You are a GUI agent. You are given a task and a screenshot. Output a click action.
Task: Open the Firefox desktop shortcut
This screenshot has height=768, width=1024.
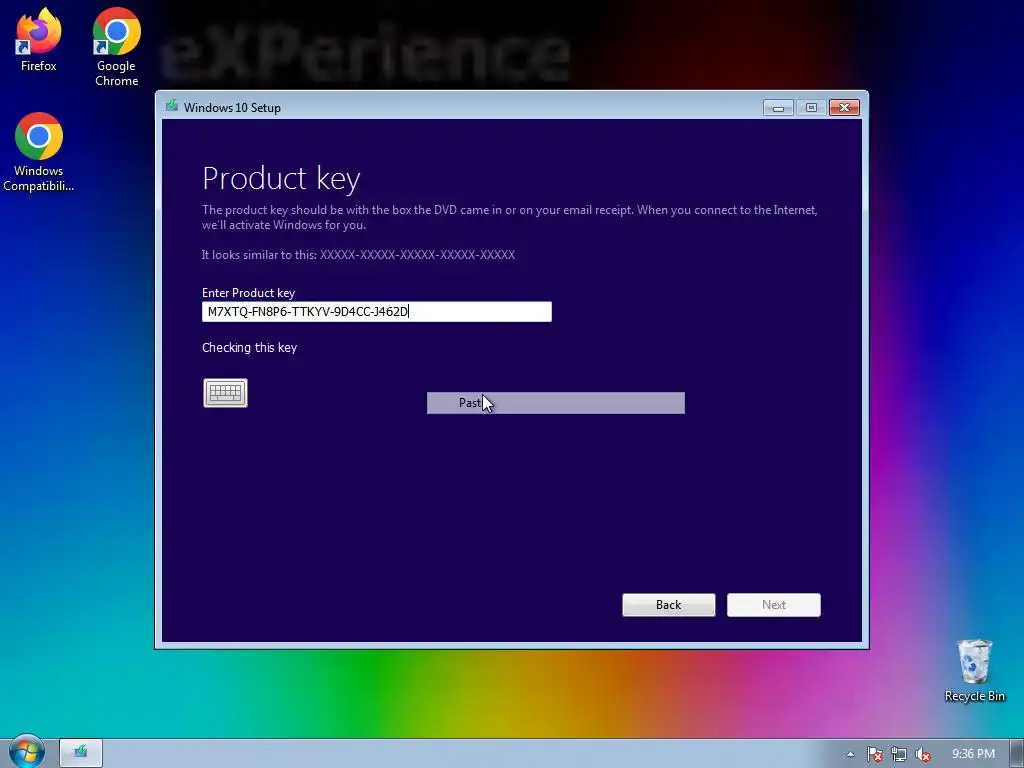click(39, 40)
